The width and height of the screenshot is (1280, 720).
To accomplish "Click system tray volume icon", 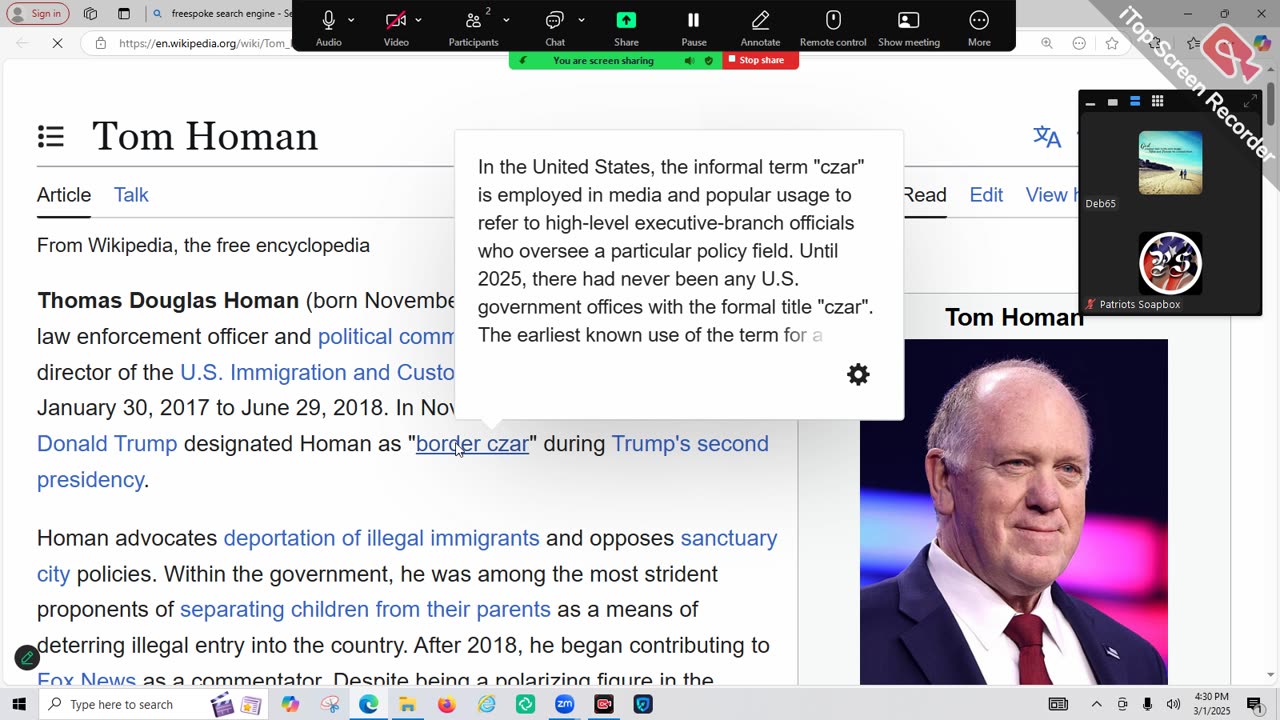I will (1173, 704).
